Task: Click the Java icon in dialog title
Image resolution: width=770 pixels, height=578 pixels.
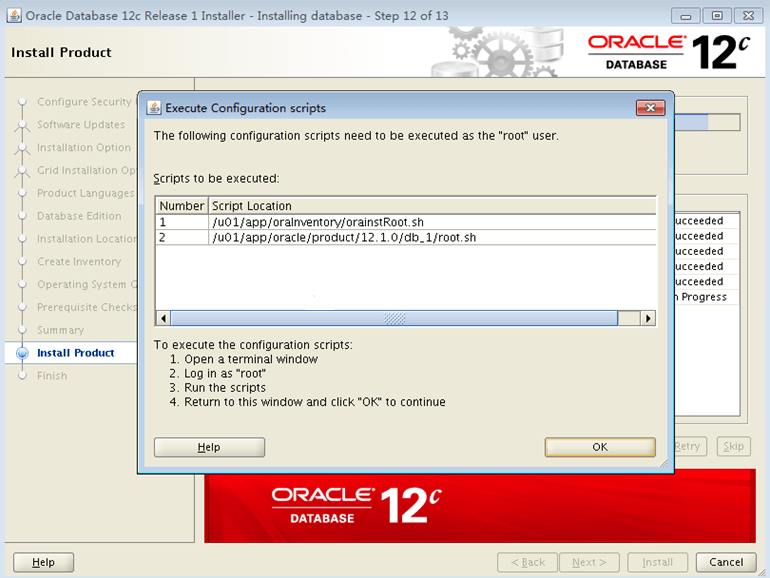Action: [154, 108]
